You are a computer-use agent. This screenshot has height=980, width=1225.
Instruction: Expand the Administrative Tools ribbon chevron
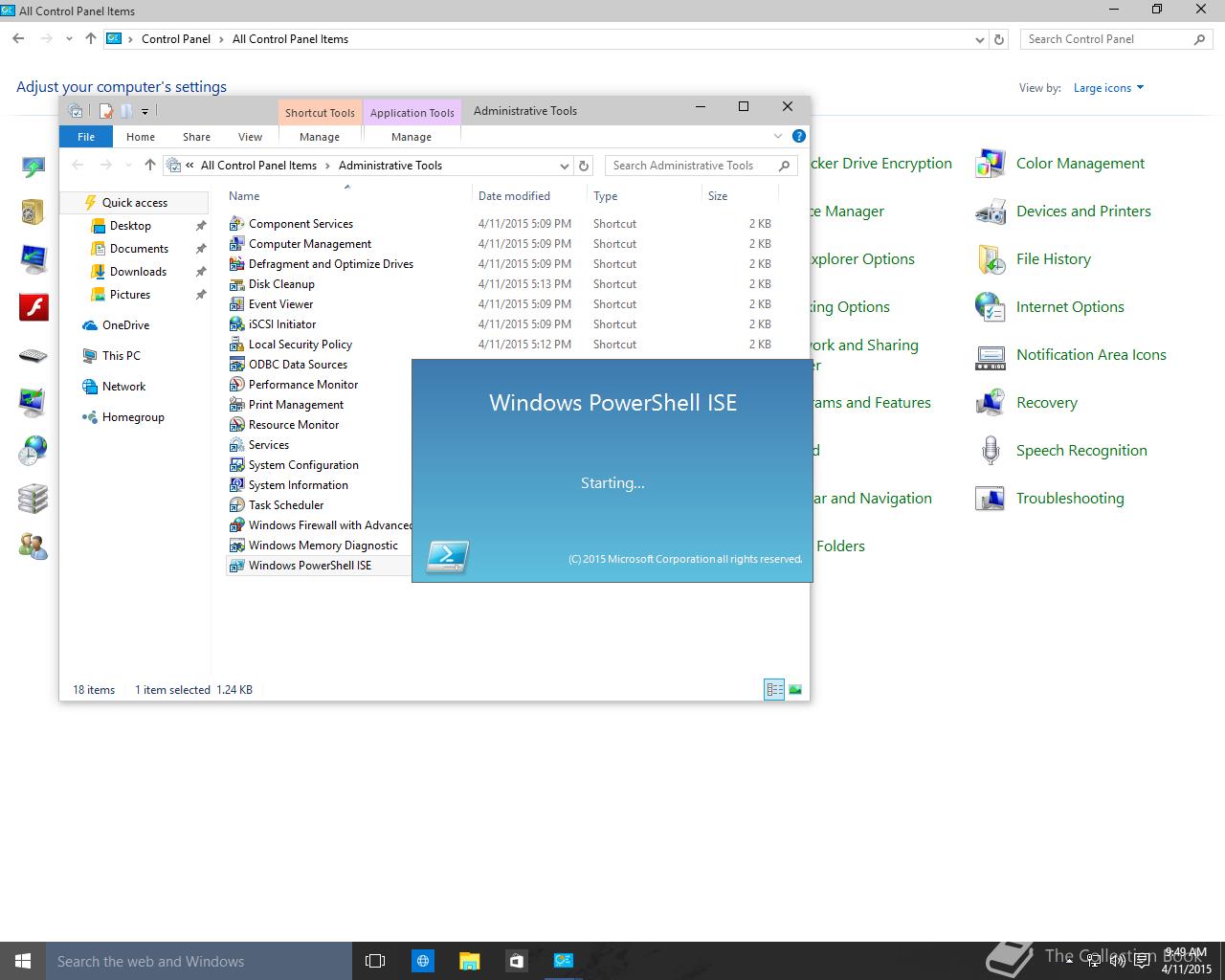point(778,137)
